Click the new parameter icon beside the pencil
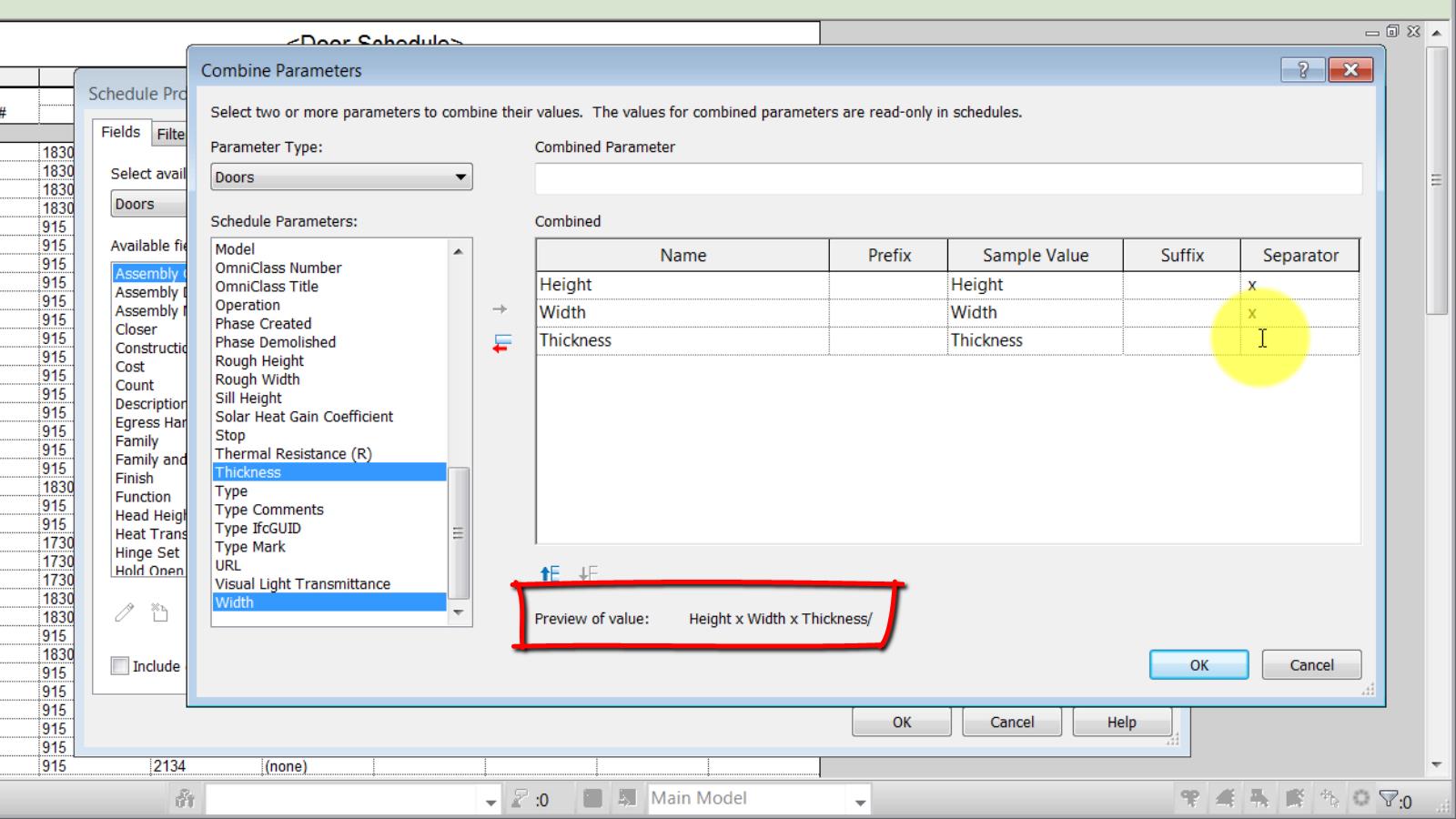 (160, 612)
